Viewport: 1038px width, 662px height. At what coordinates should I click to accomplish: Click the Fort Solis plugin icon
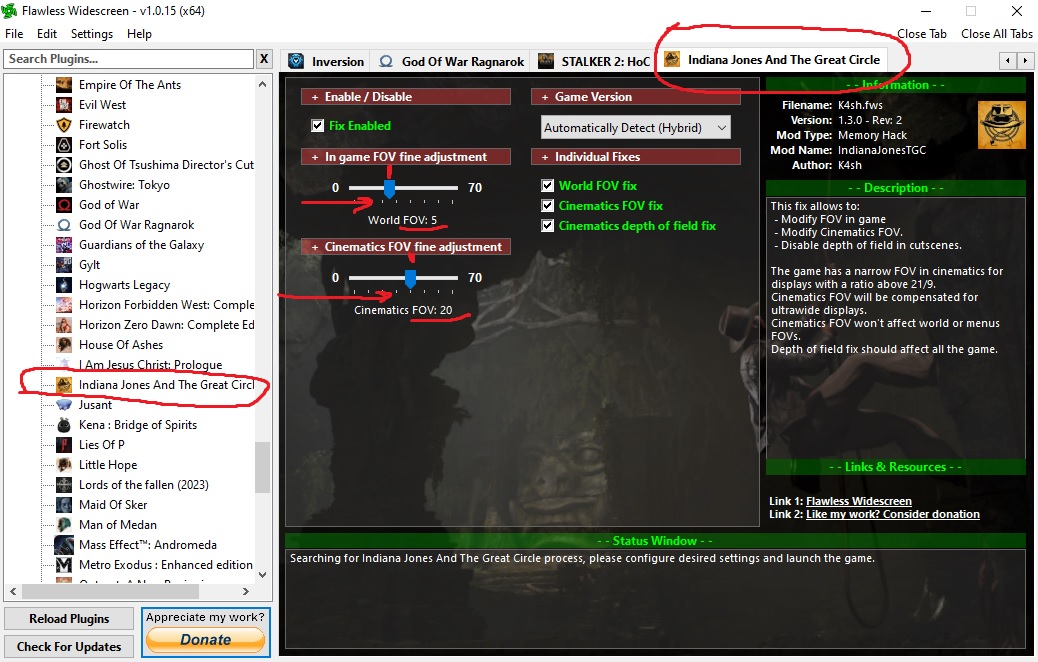tap(64, 144)
